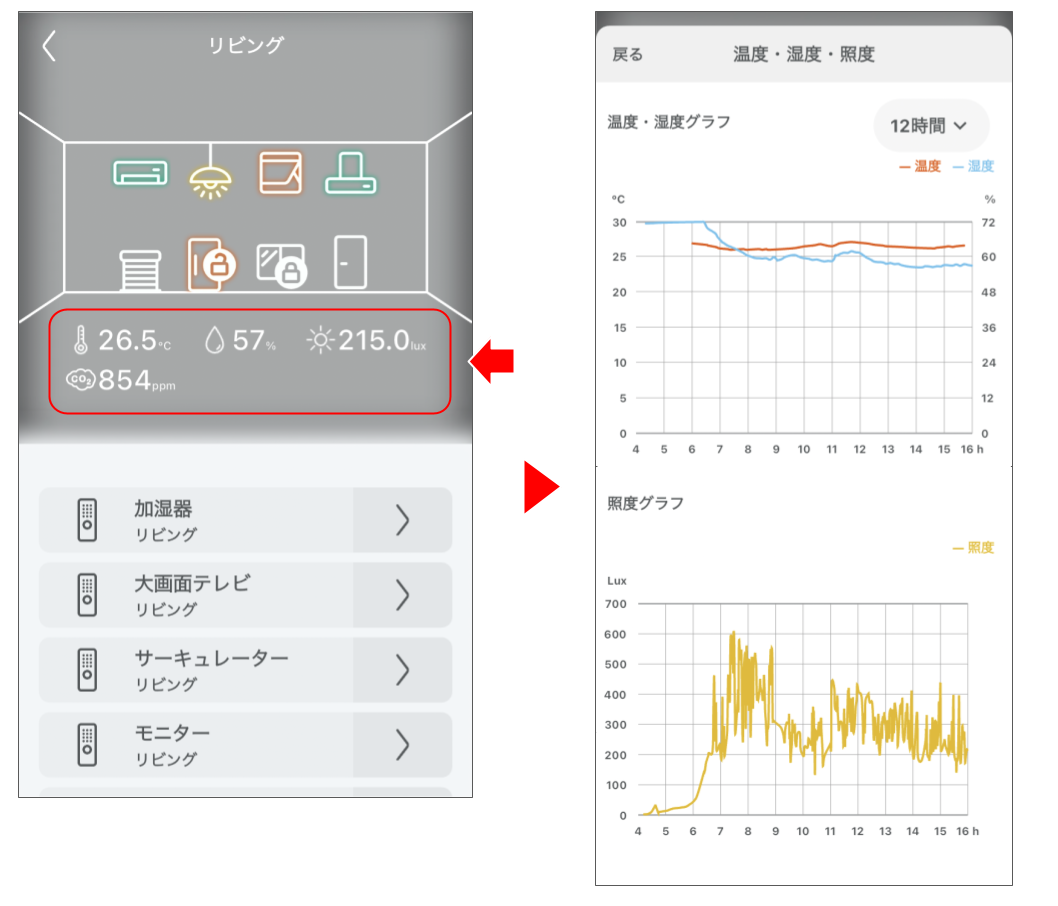
Task: Select the remote icon beside サーキュレーター
Action: pos(90,670)
